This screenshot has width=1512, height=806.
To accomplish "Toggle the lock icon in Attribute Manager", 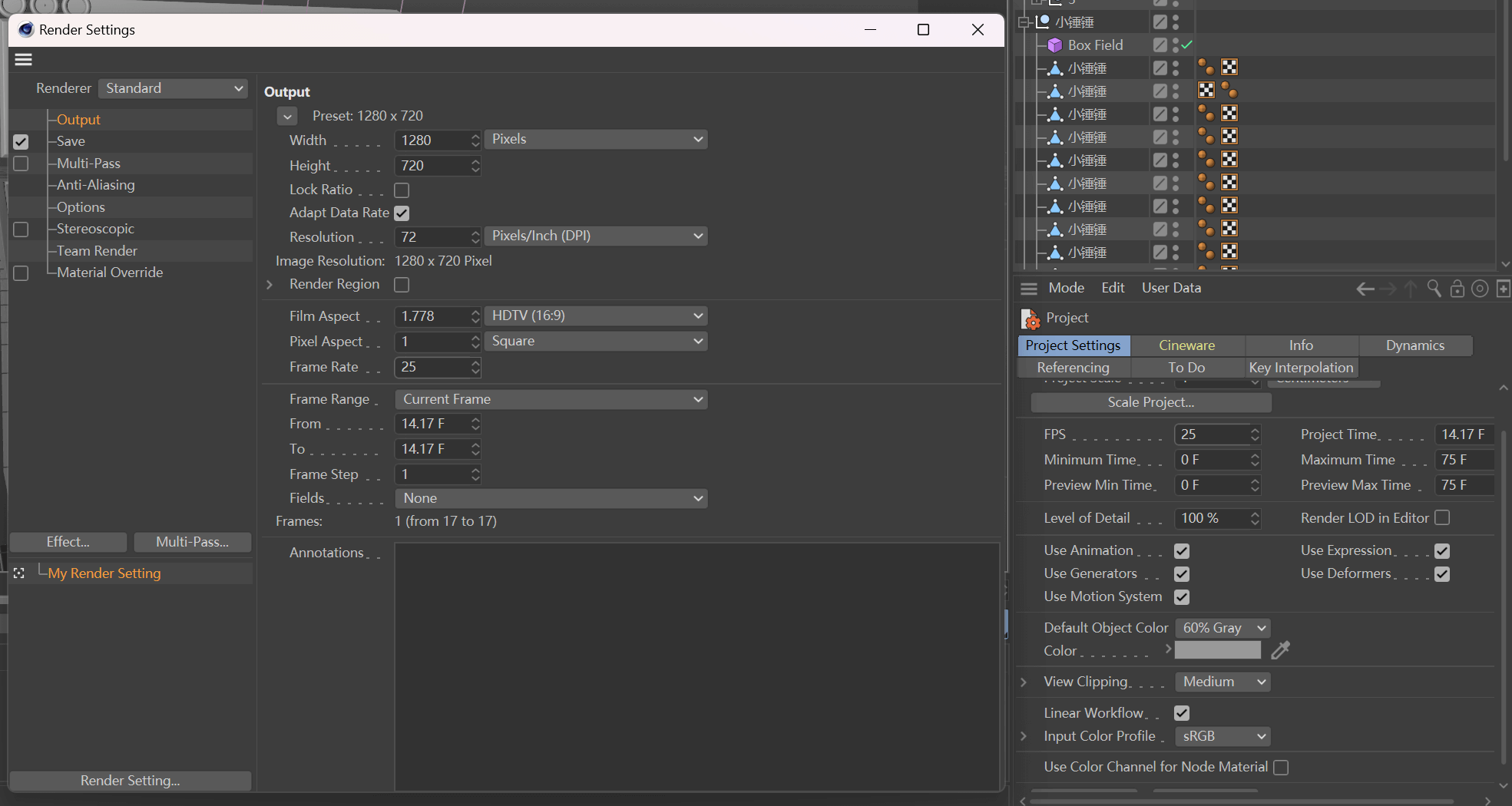I will click(x=1457, y=289).
